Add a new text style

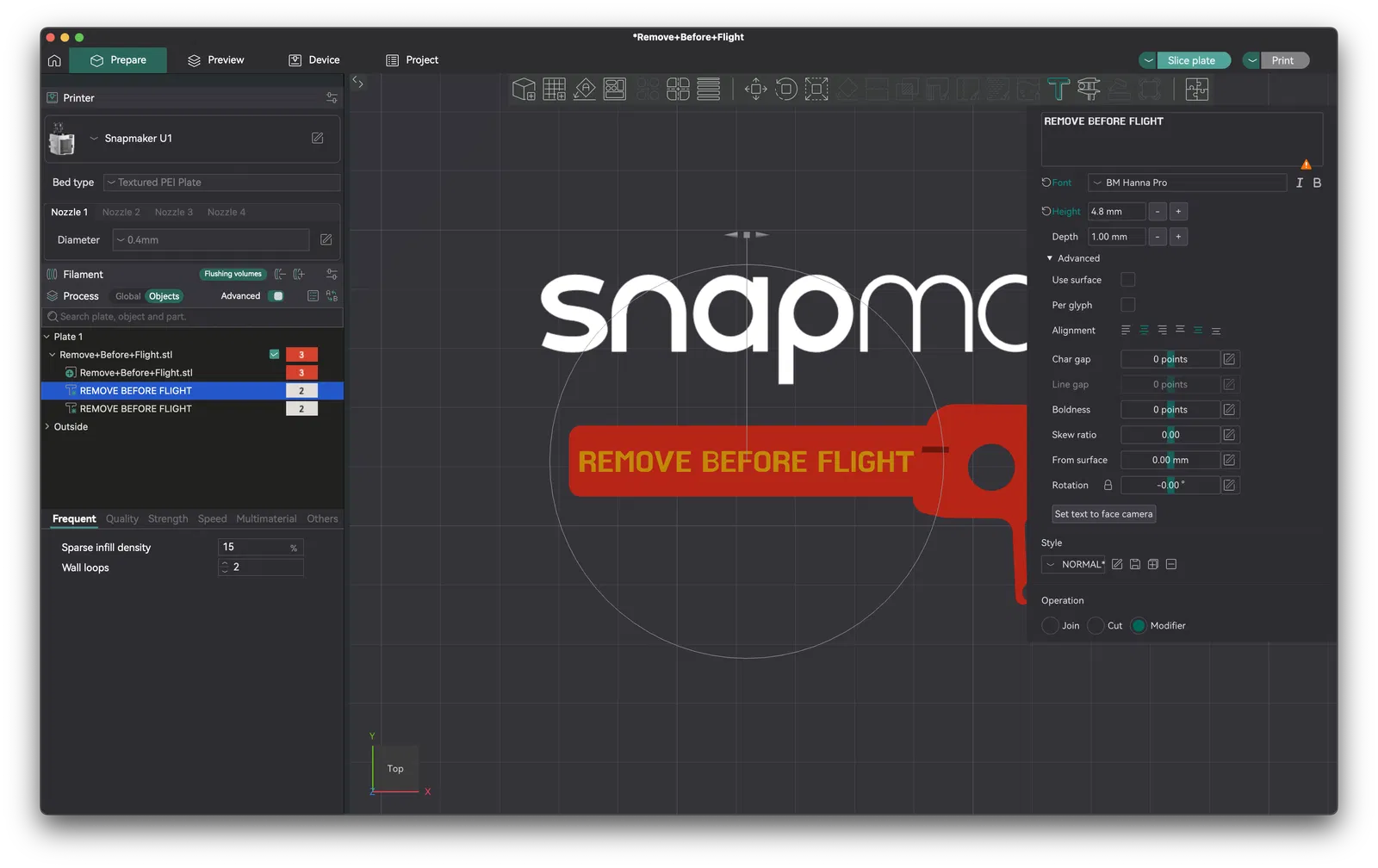click(x=1153, y=565)
